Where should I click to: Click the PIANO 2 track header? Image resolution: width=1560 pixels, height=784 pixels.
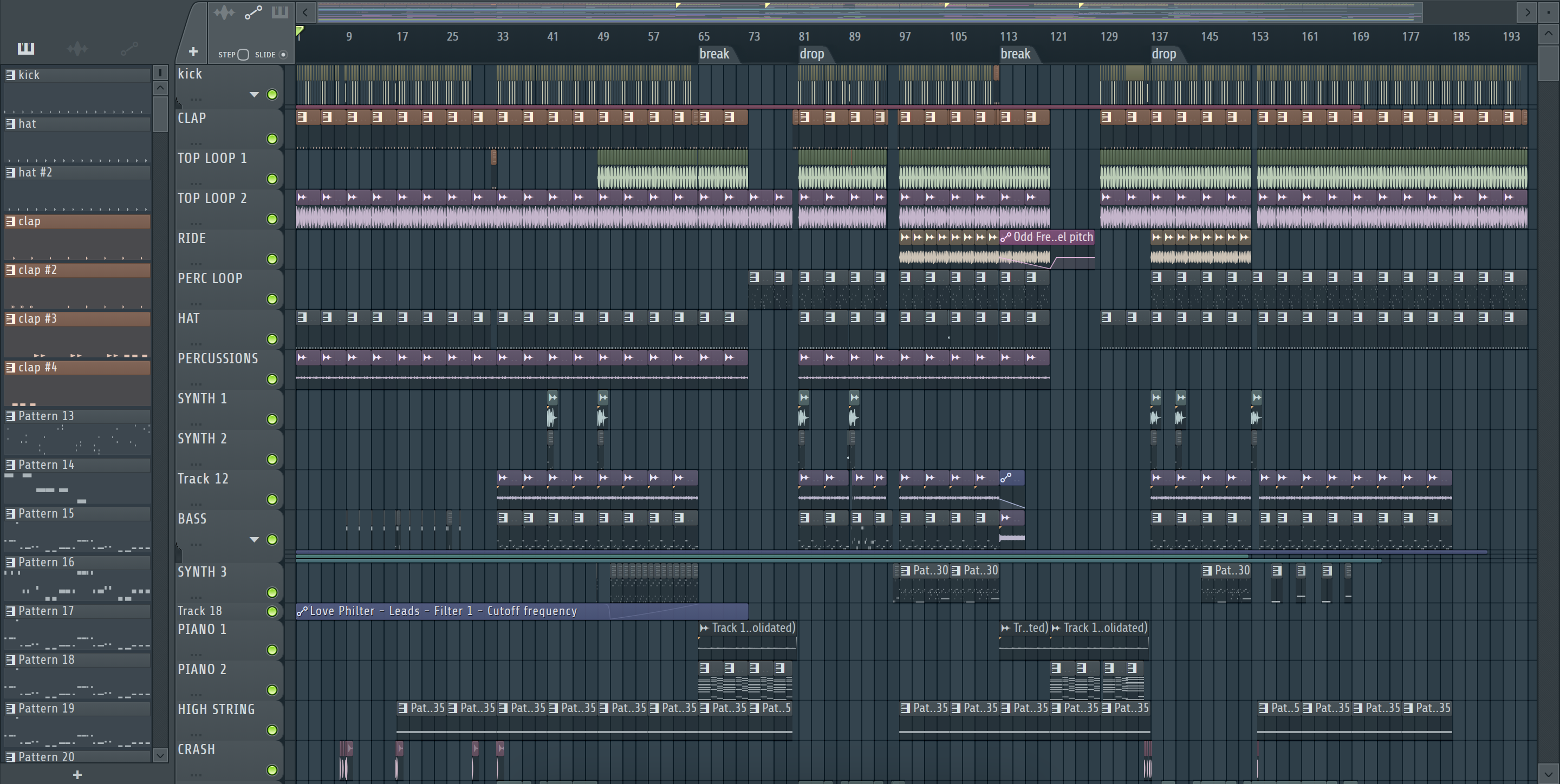click(229, 680)
